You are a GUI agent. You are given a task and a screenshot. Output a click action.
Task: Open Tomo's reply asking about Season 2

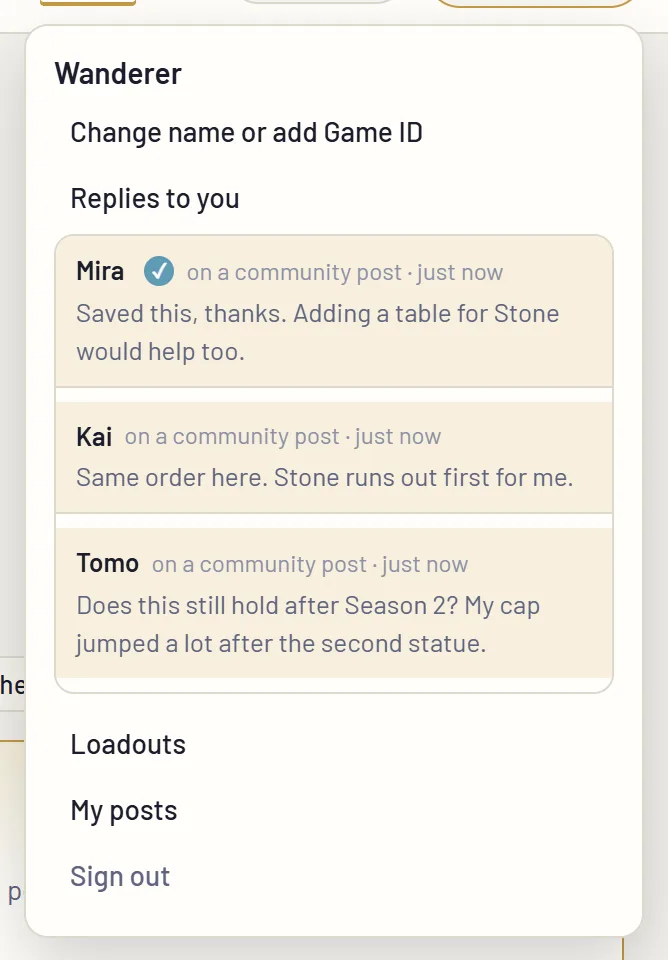334,603
